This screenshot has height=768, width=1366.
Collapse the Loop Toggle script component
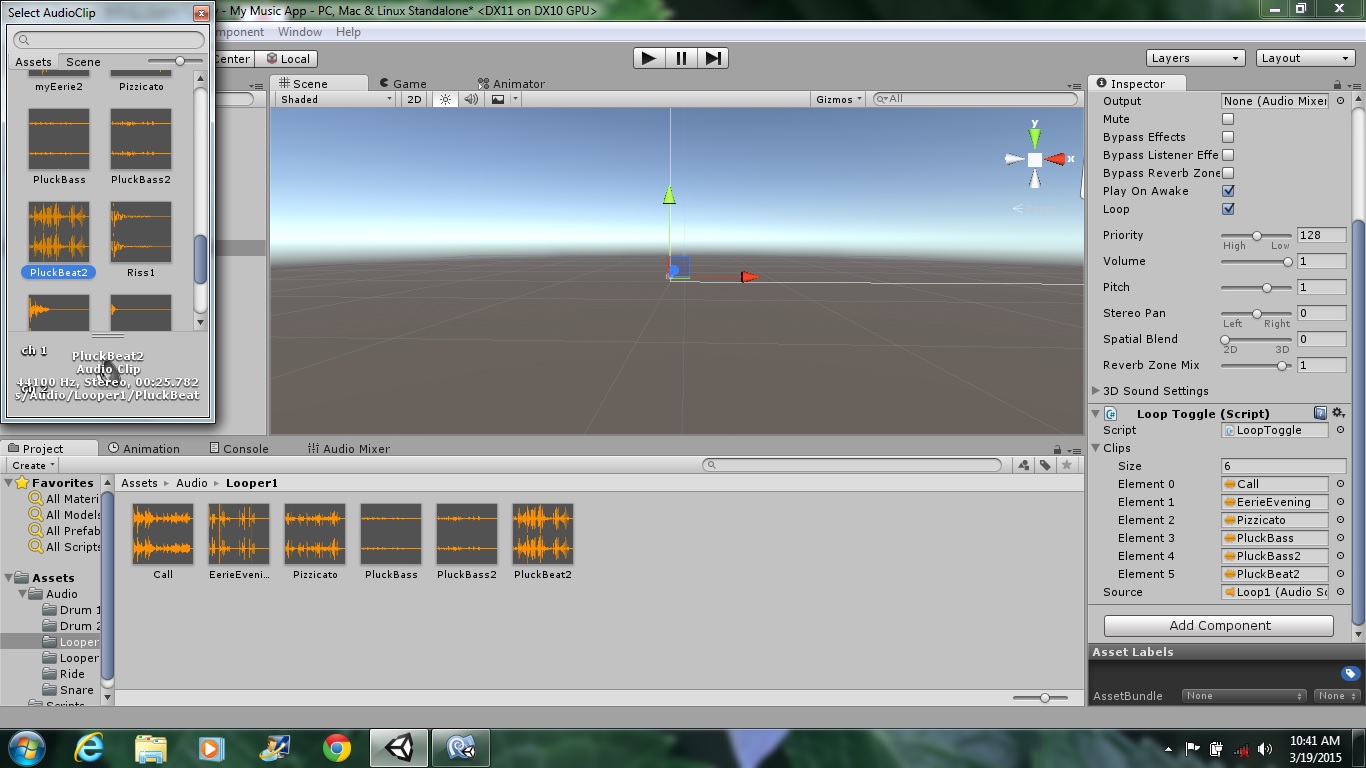coord(1097,413)
